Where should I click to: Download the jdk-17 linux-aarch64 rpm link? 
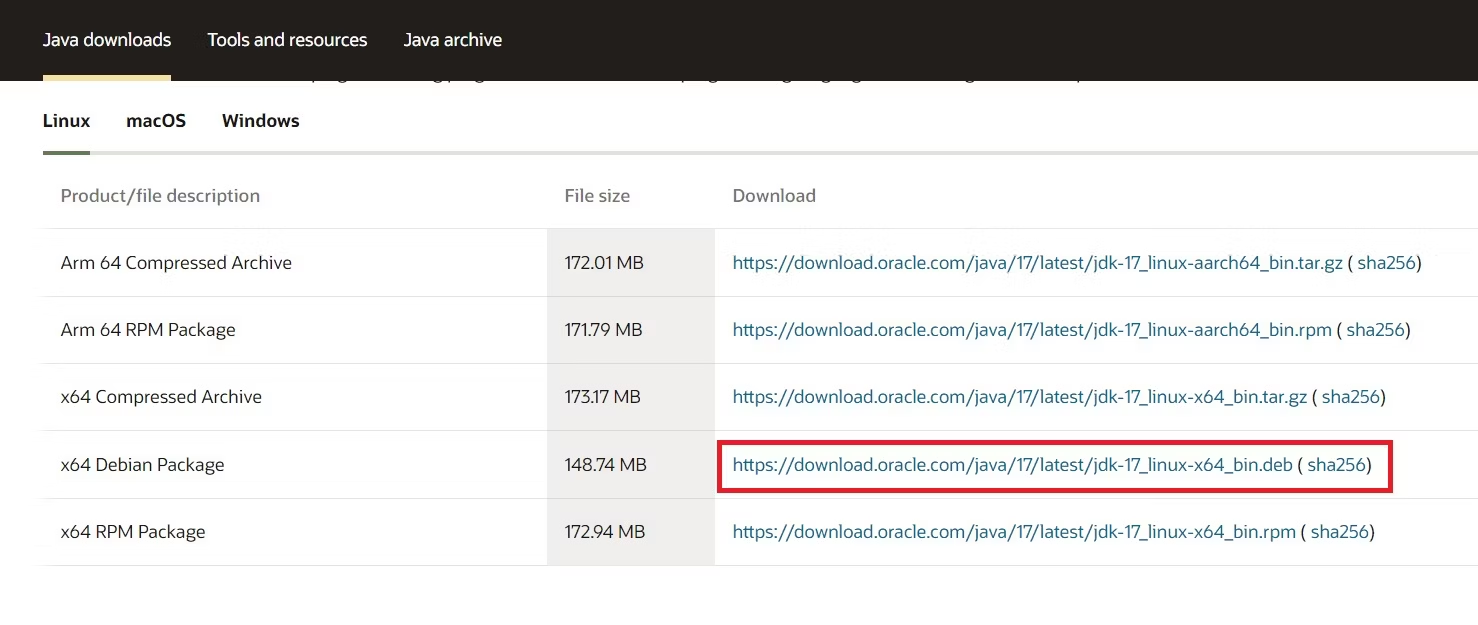(1032, 330)
